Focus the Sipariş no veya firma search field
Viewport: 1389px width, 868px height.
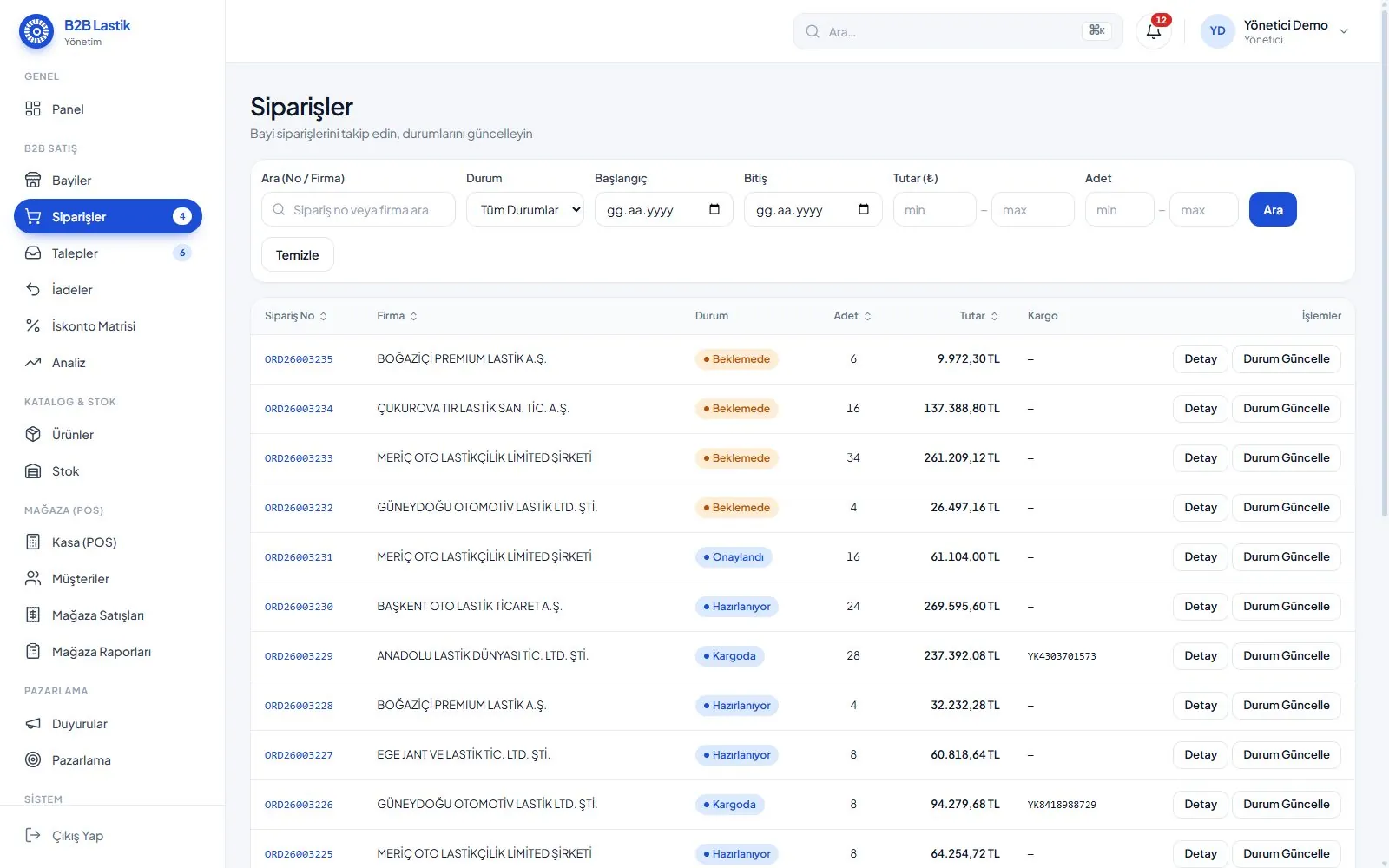coord(359,209)
